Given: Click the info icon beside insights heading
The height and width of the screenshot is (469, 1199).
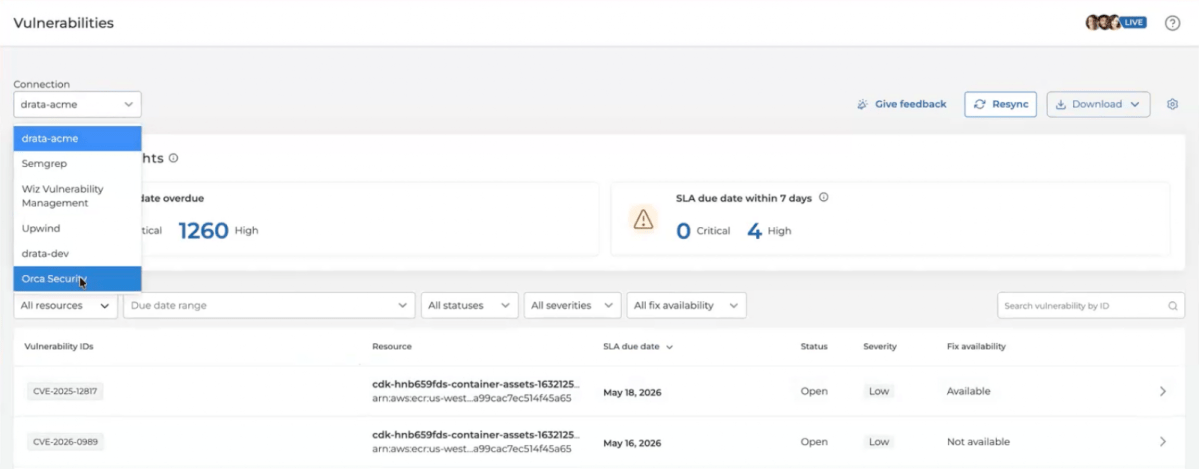Looking at the screenshot, I should [x=174, y=158].
